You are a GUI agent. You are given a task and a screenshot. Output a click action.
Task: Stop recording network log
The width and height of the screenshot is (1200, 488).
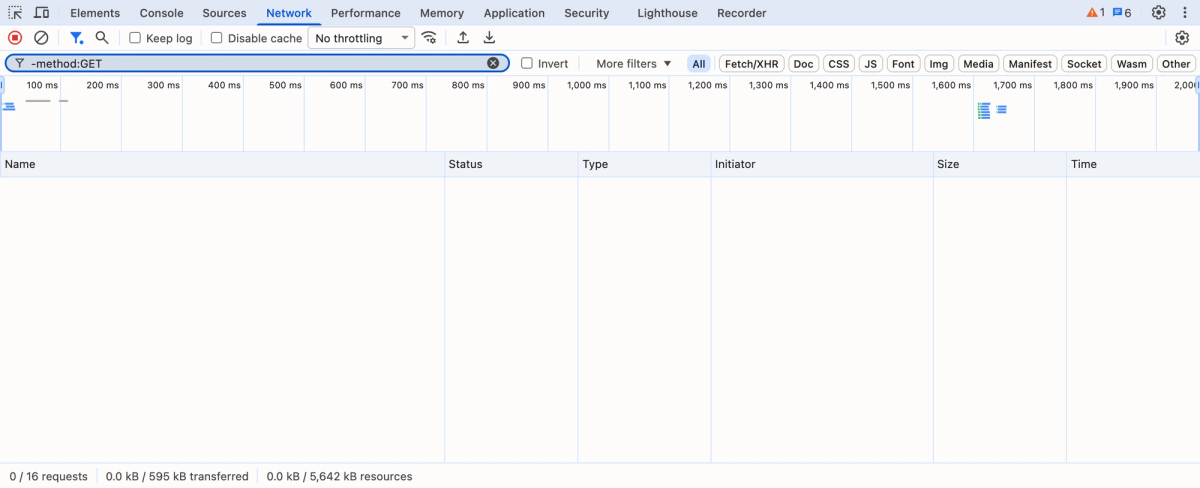pyautogui.click(x=15, y=38)
